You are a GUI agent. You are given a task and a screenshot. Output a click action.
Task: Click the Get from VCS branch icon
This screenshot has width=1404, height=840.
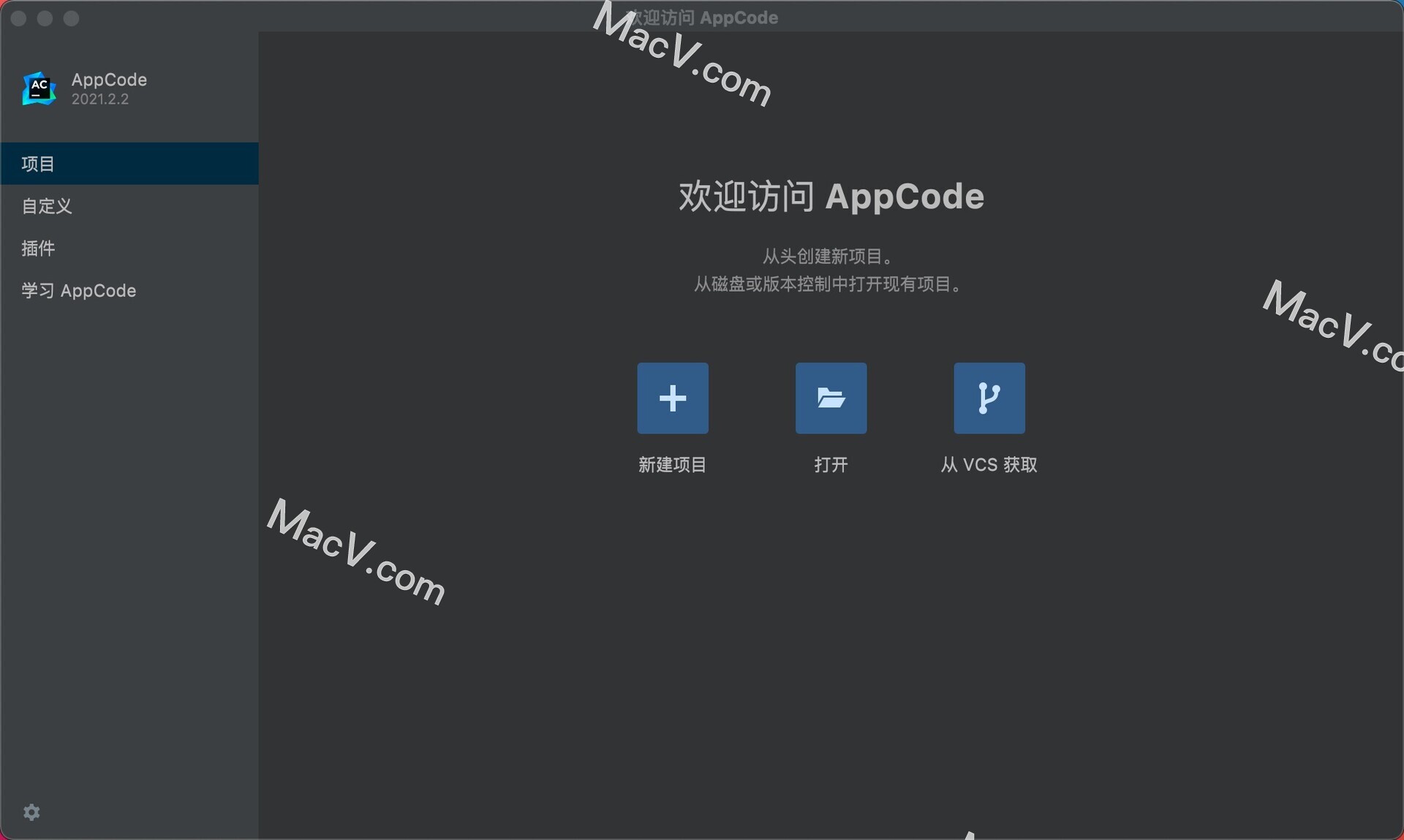[989, 398]
